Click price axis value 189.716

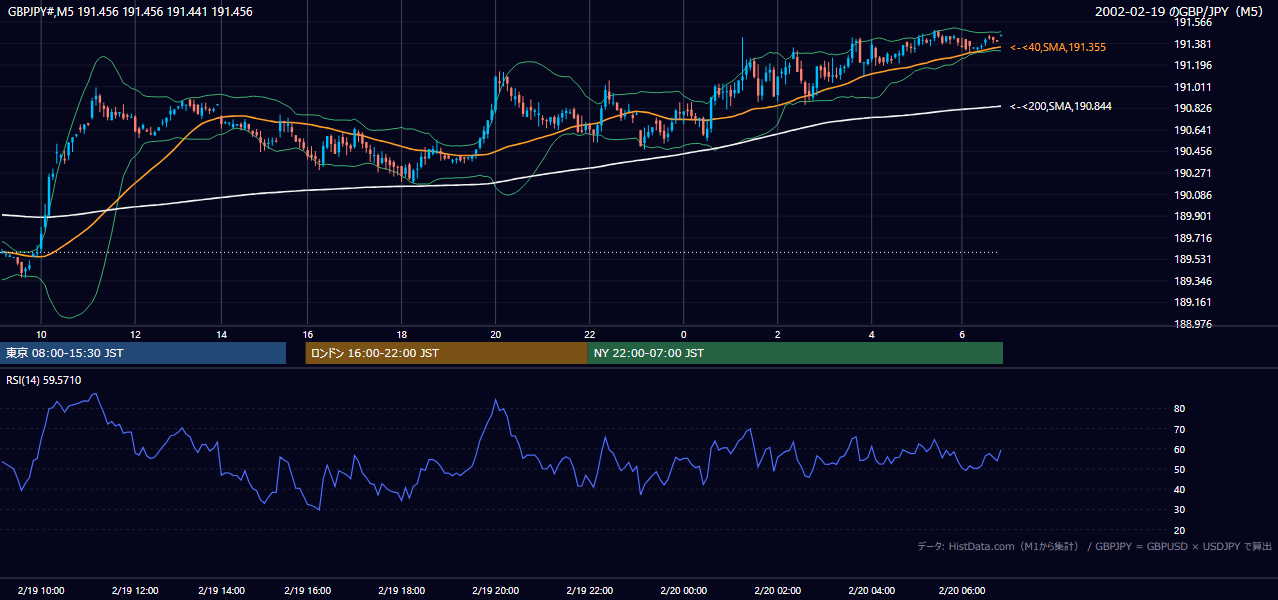pos(1193,238)
